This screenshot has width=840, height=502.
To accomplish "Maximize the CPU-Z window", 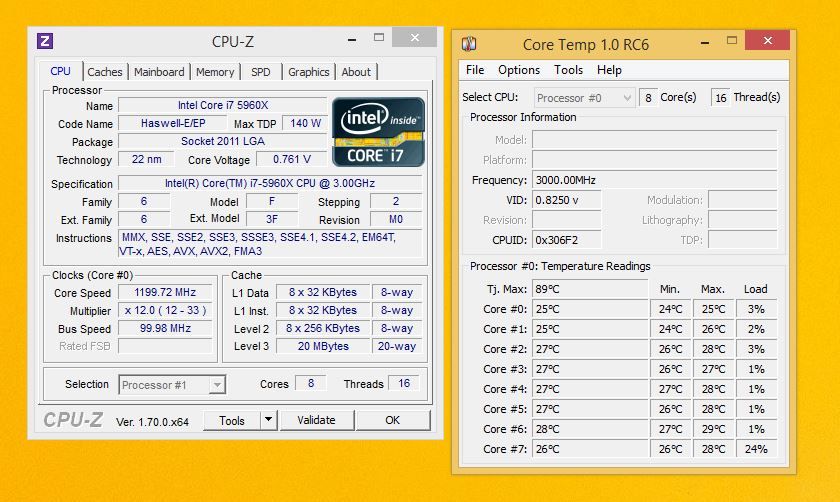I will (379, 38).
